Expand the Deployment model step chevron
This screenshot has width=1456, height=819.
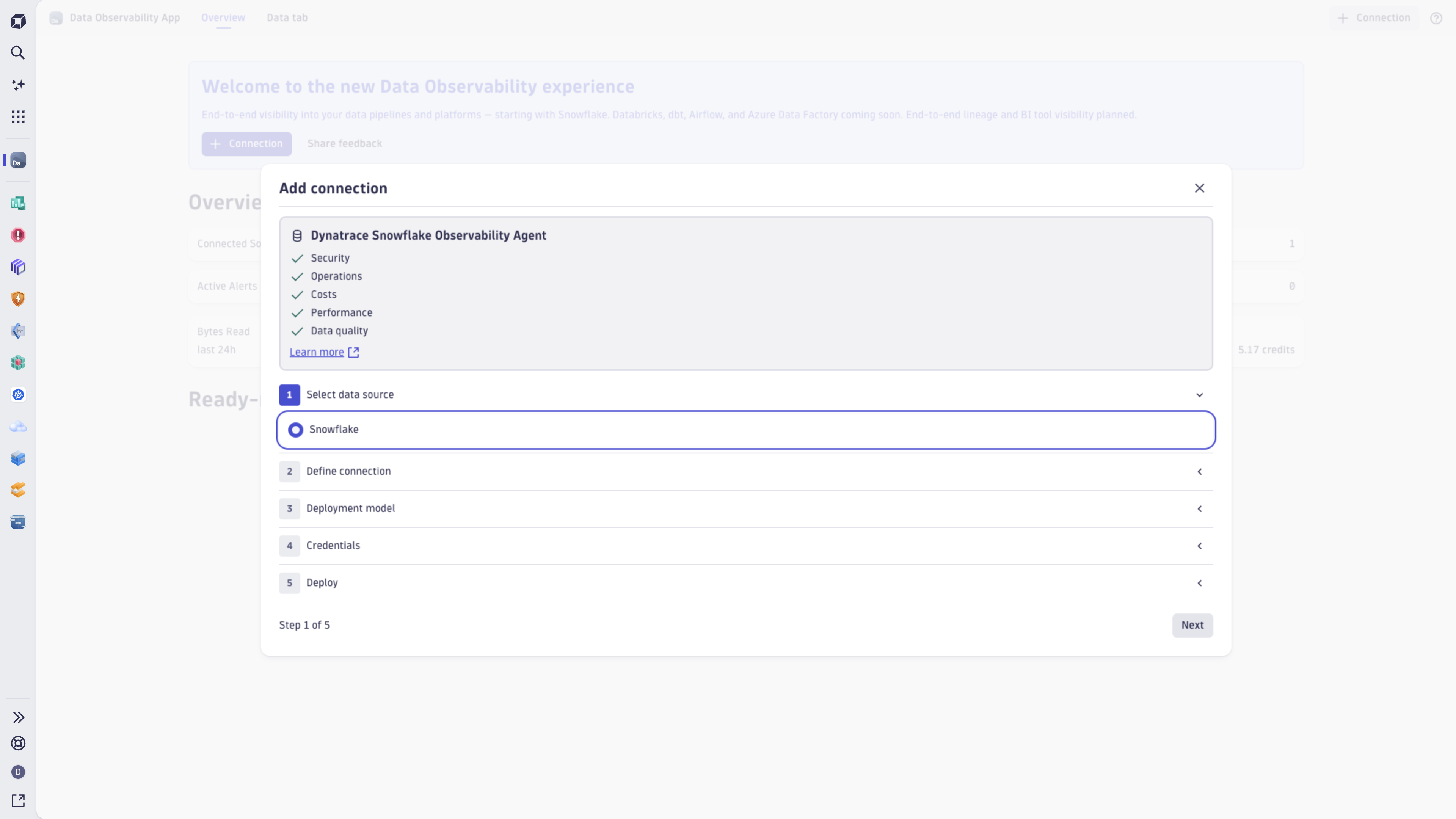[x=1199, y=509]
